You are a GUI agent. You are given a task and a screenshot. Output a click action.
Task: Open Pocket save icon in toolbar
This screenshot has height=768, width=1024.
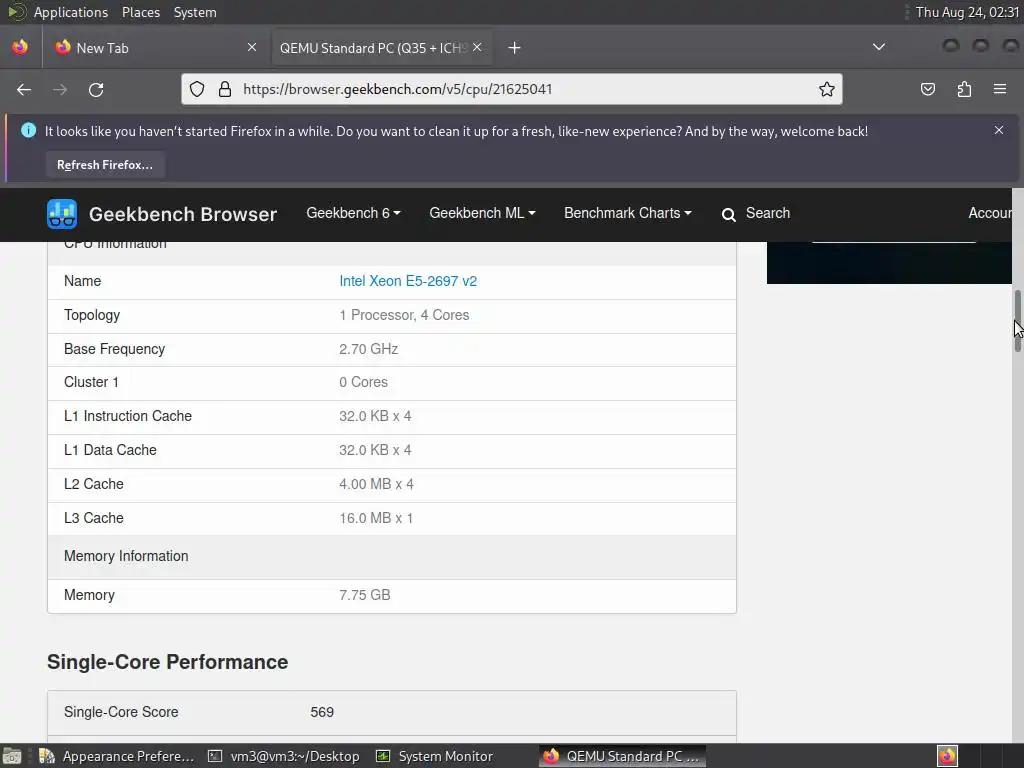point(927,89)
